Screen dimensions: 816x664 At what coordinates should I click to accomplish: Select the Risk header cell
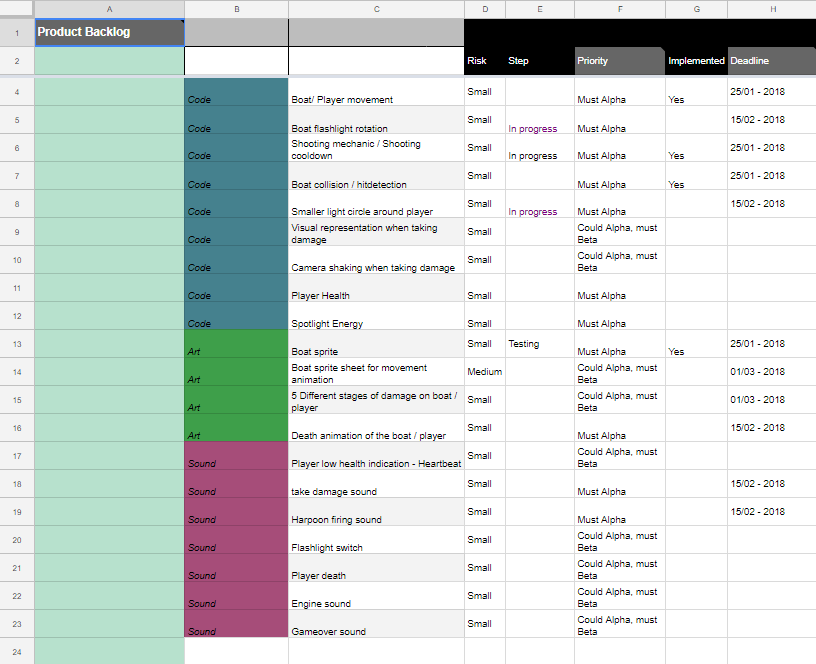coord(484,60)
